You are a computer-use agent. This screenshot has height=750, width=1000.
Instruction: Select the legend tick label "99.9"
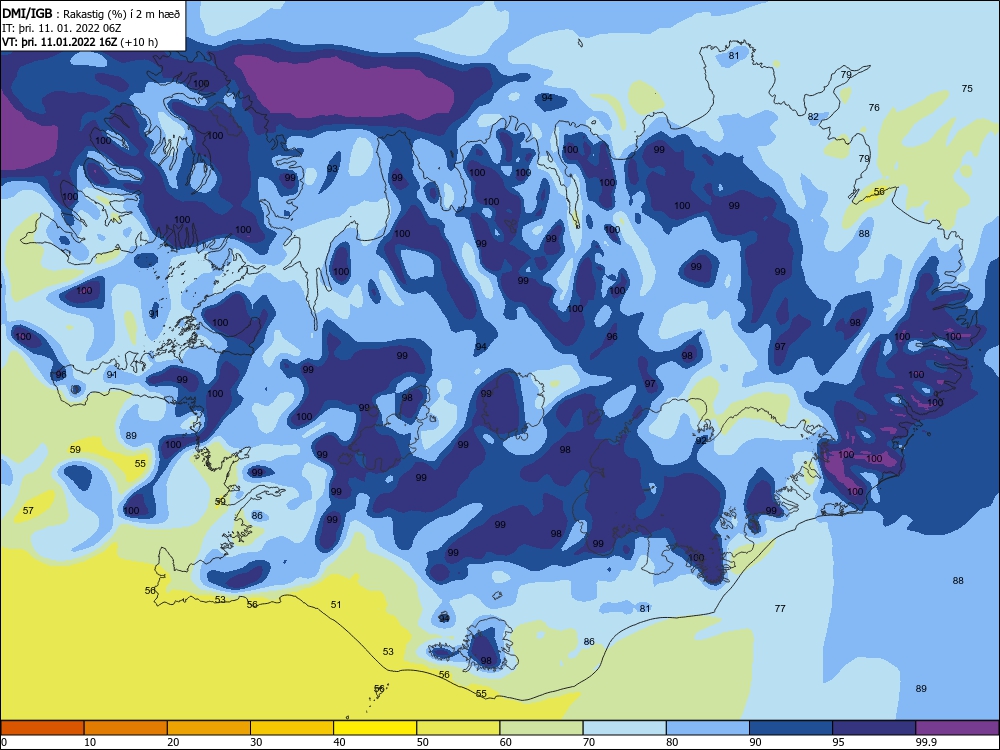pos(926,742)
